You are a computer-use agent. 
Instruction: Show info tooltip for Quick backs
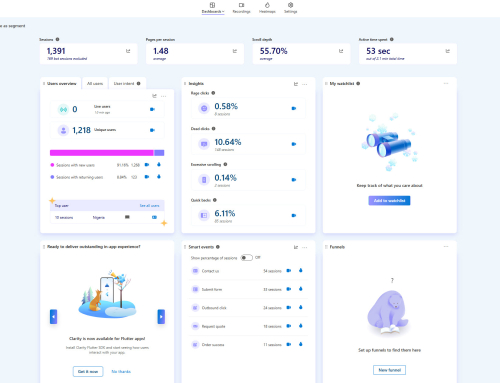(x=215, y=200)
